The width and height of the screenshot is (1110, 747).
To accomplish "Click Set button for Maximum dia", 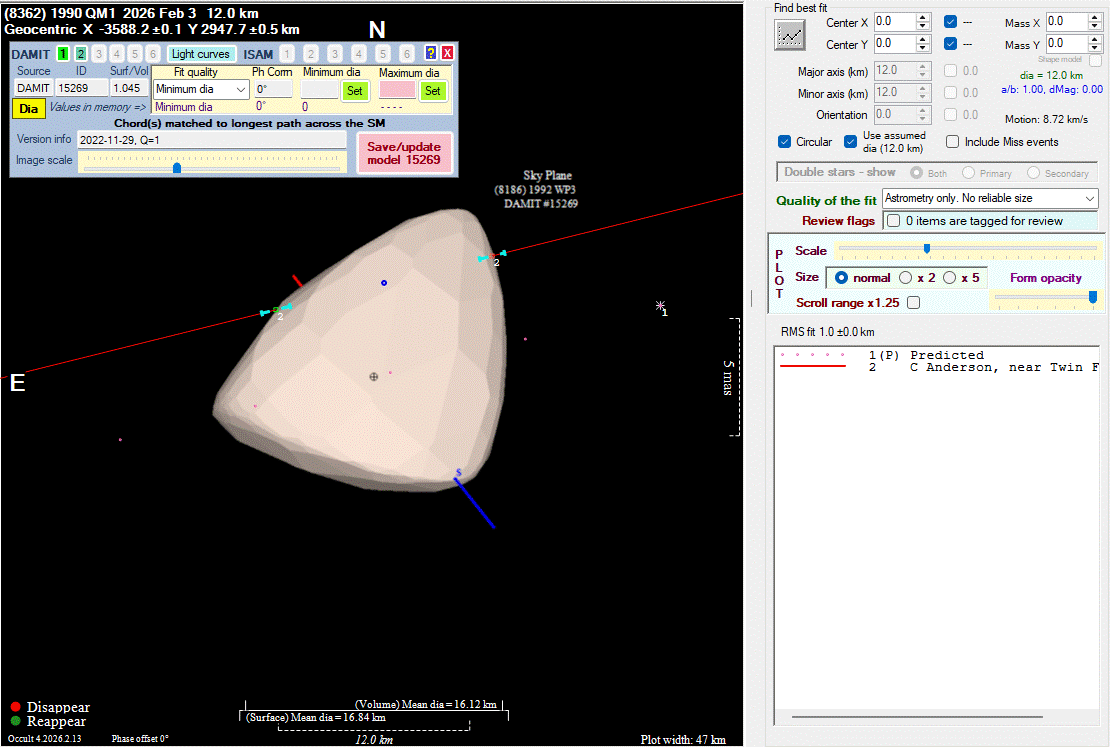I will 432,90.
